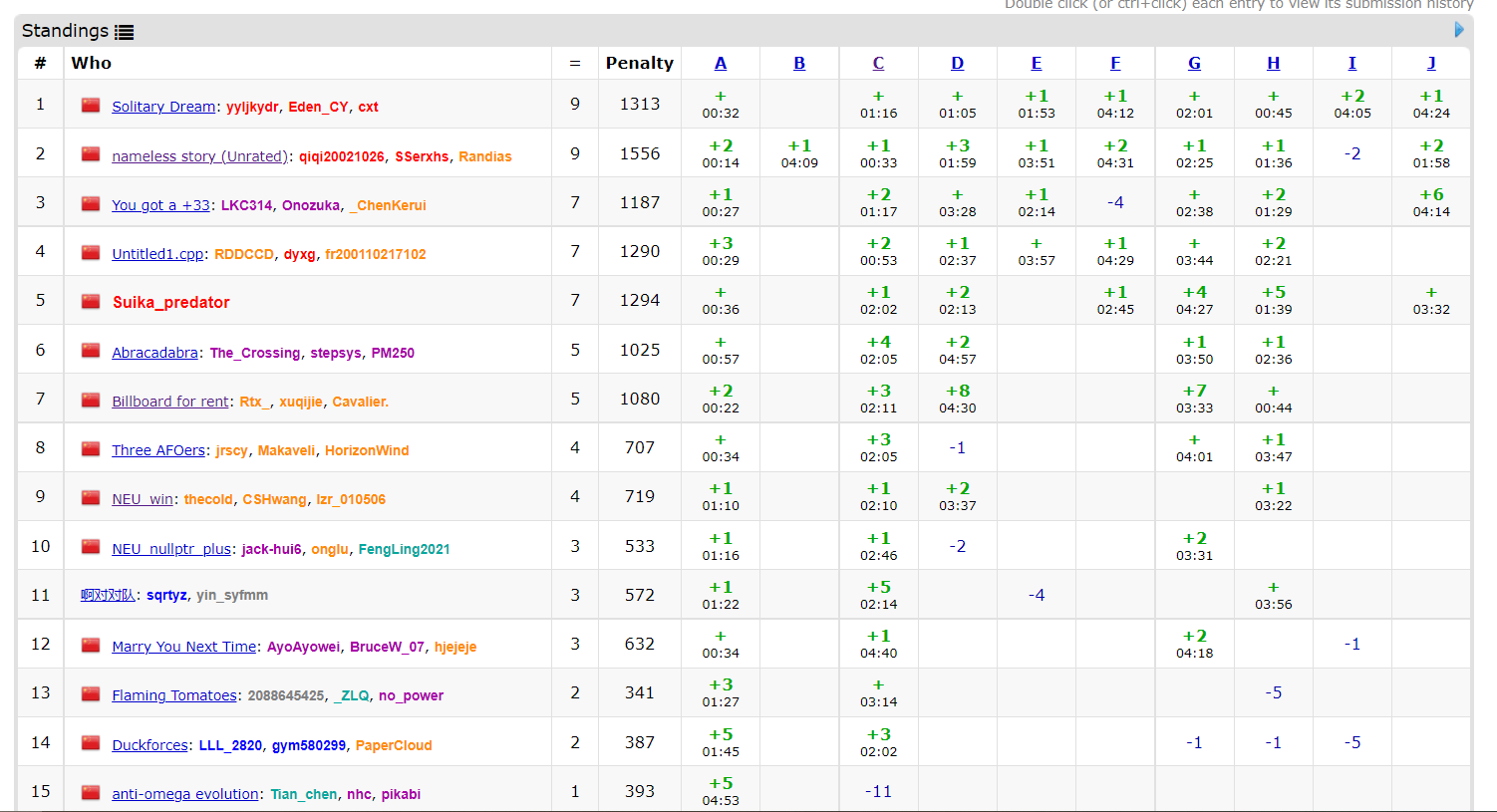This screenshot has width=1497, height=812.
Task: Click the flag icon next to Solitary Dream
Action: click(91, 106)
